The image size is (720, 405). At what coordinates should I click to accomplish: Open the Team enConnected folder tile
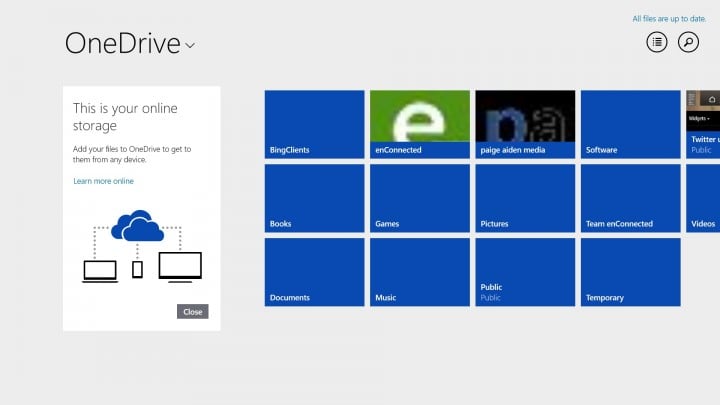point(630,198)
